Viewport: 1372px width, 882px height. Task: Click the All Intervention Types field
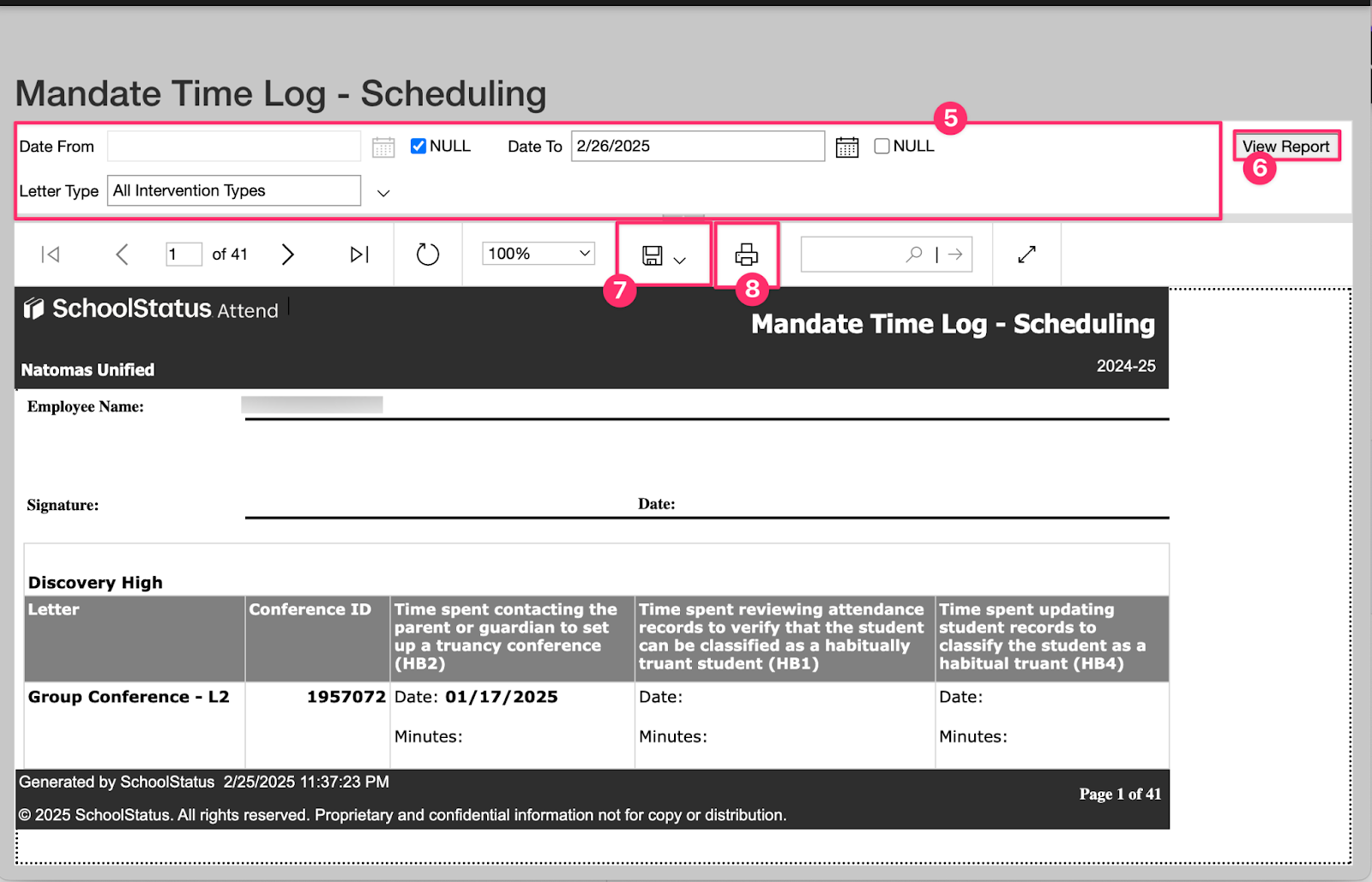click(234, 190)
